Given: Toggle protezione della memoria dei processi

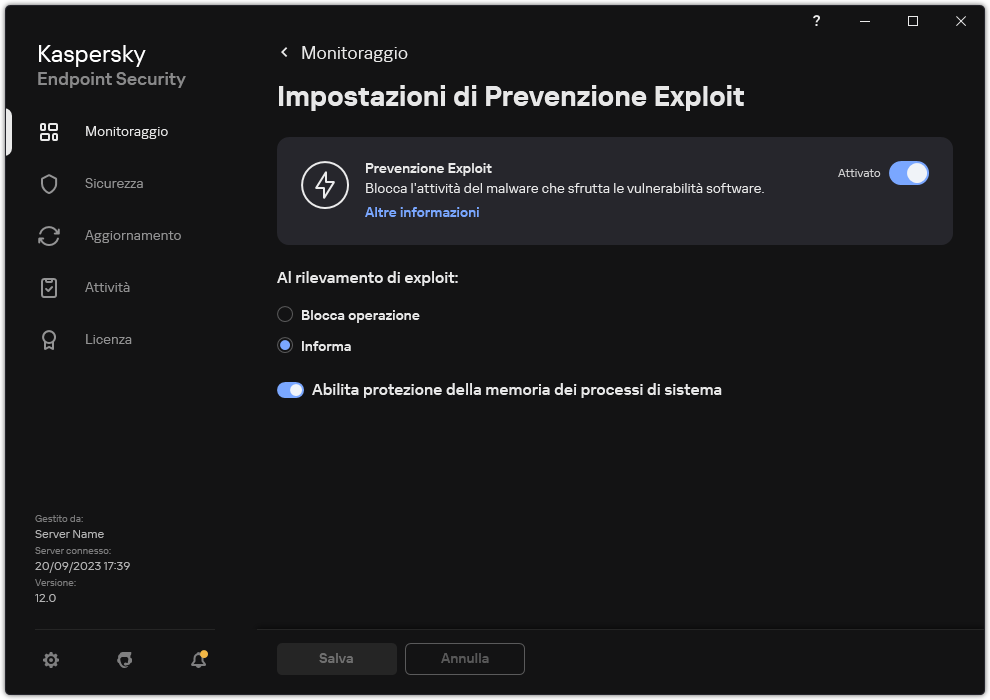Looking at the screenshot, I should point(290,389).
